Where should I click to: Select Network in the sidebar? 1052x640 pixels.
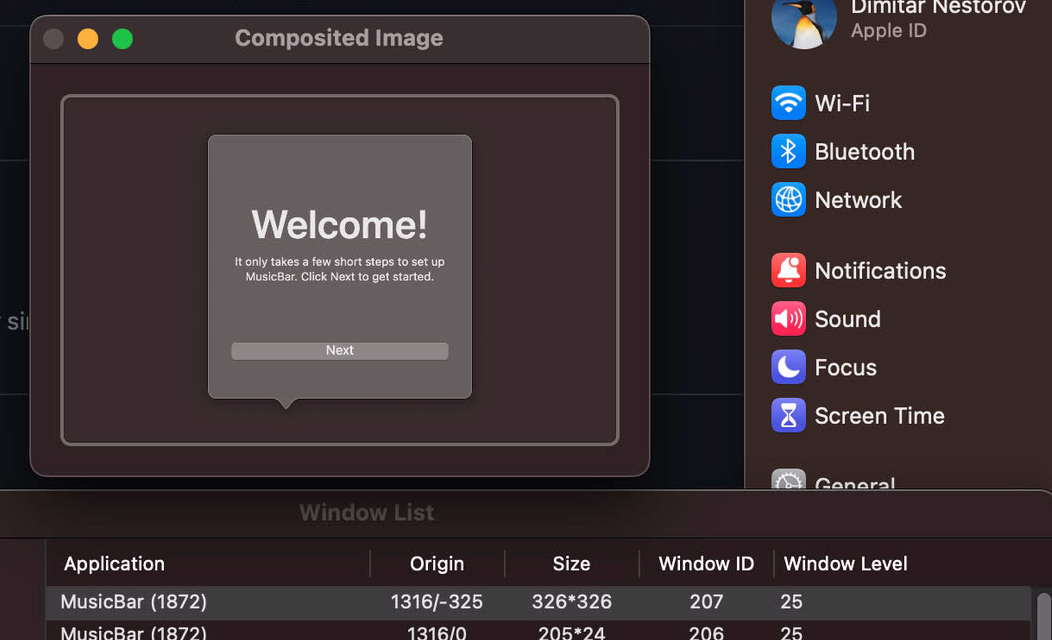(858, 200)
